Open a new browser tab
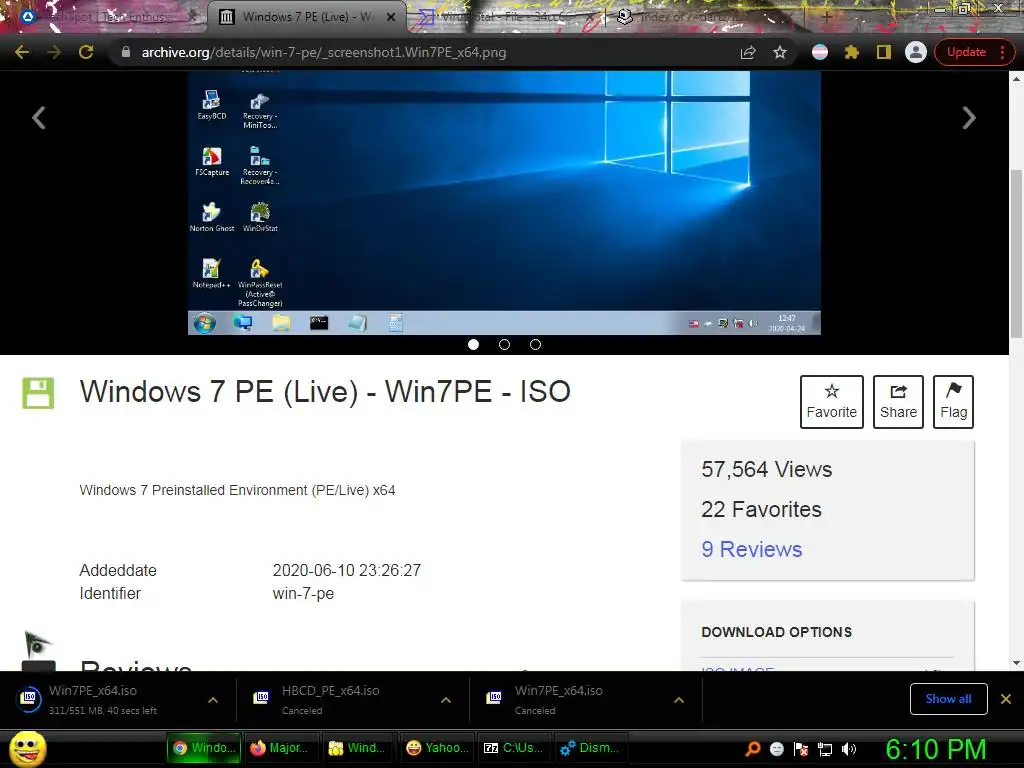Viewport: 1024px width, 768px height. 827,17
